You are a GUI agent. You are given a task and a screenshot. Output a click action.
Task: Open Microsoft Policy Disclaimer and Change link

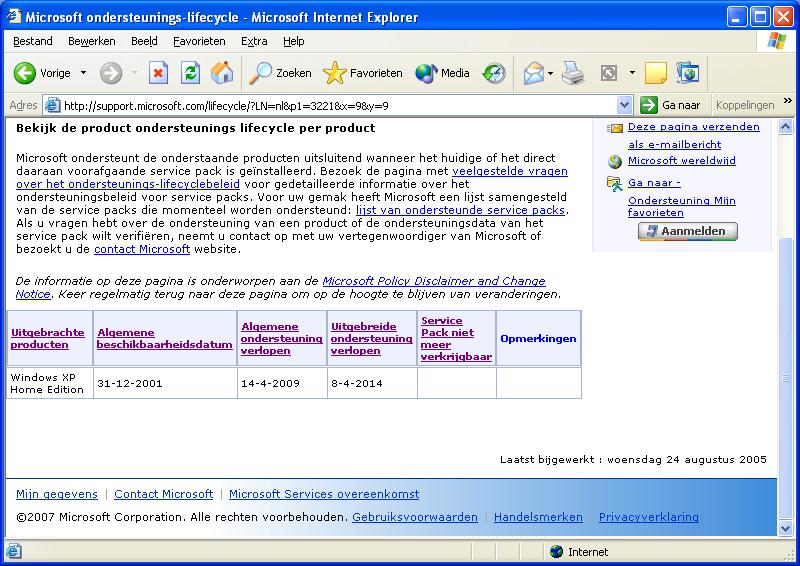[434, 281]
